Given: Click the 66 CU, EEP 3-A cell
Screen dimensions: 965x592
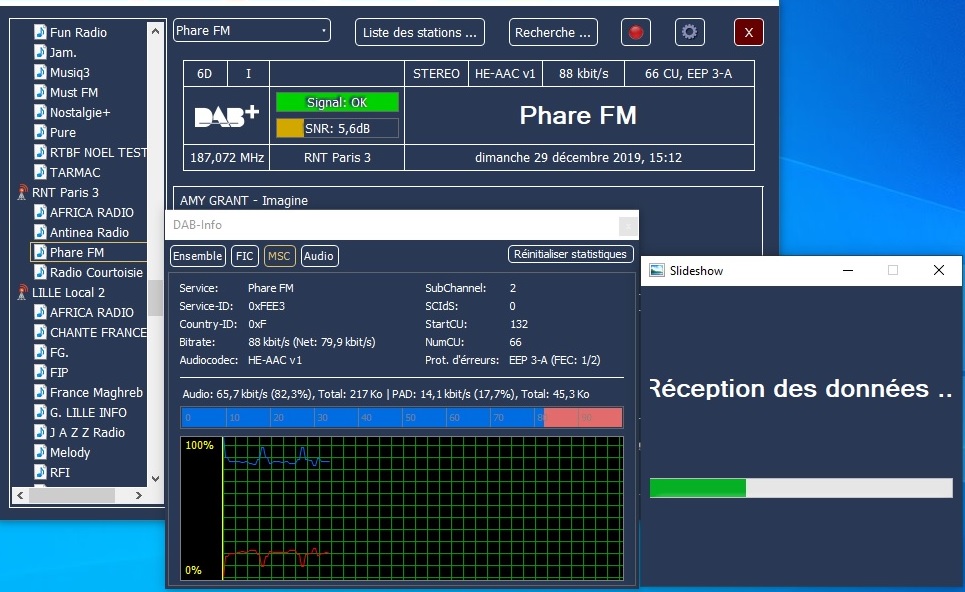Looking at the screenshot, I should (689, 74).
